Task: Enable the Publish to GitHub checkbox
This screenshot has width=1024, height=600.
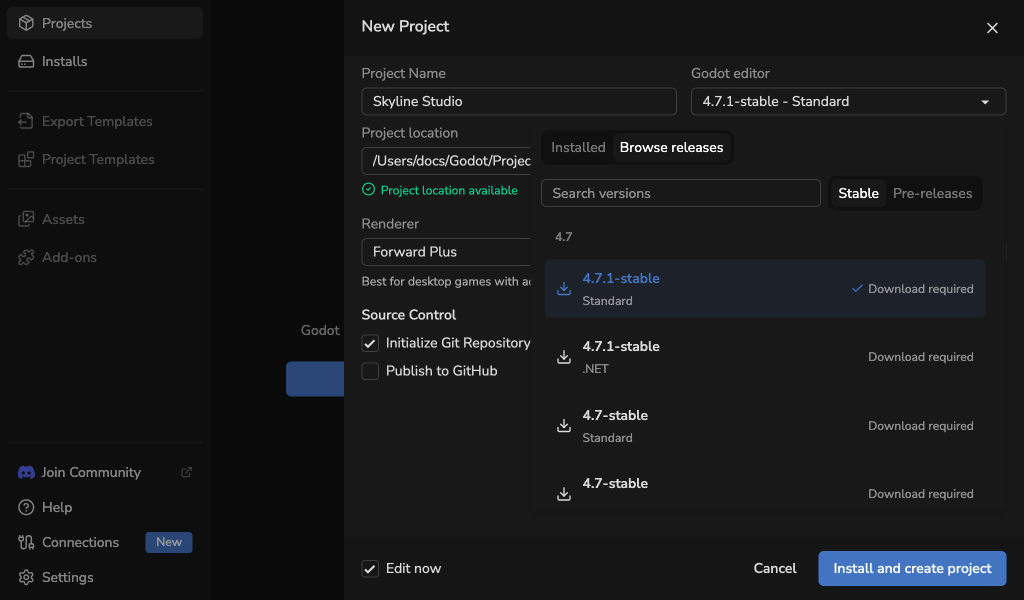Action: 370,371
